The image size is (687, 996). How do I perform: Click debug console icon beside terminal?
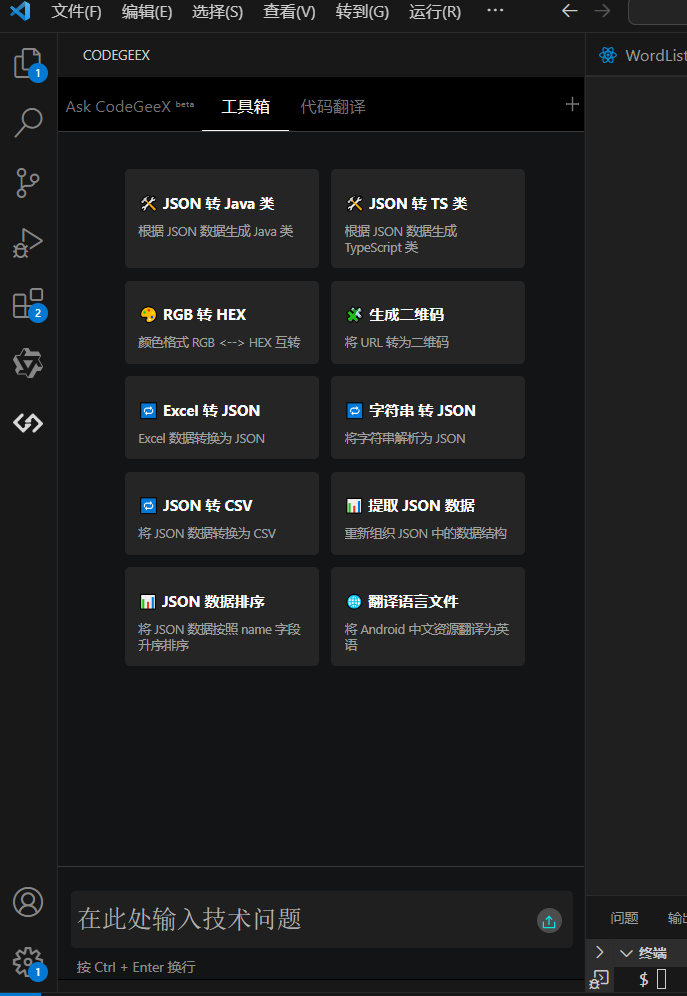tap(600, 979)
